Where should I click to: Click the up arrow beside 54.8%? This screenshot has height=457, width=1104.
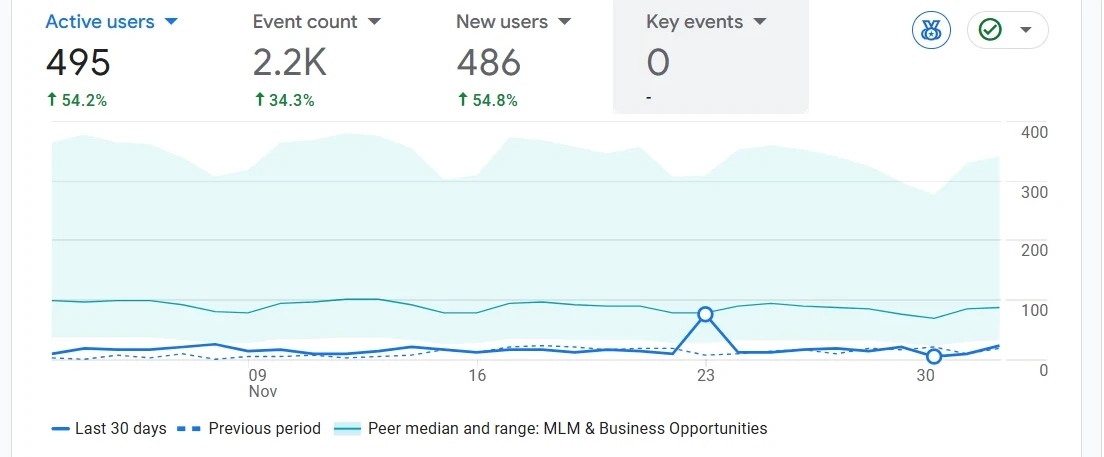pos(462,100)
